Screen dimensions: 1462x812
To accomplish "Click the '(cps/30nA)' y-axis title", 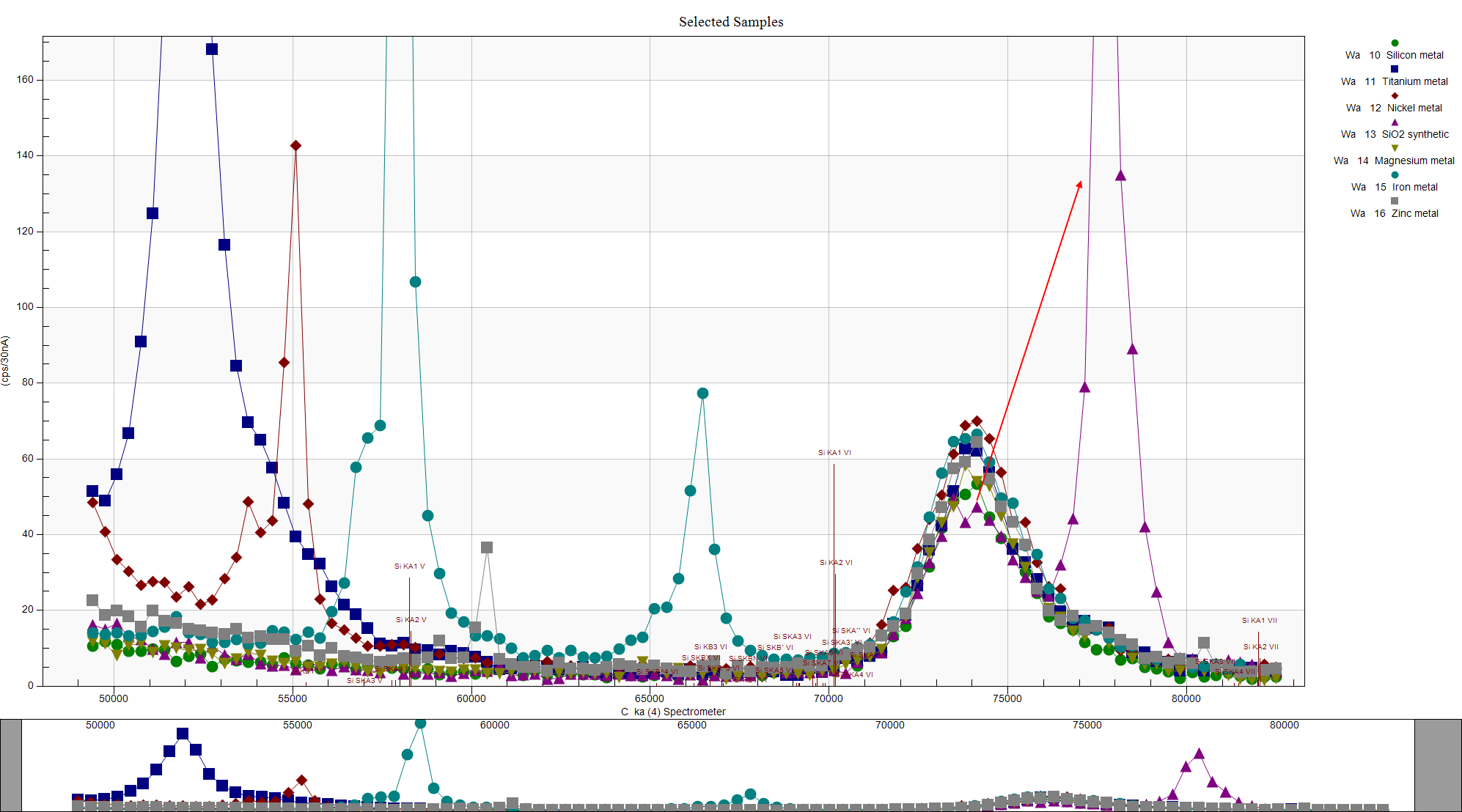I will (6, 361).
